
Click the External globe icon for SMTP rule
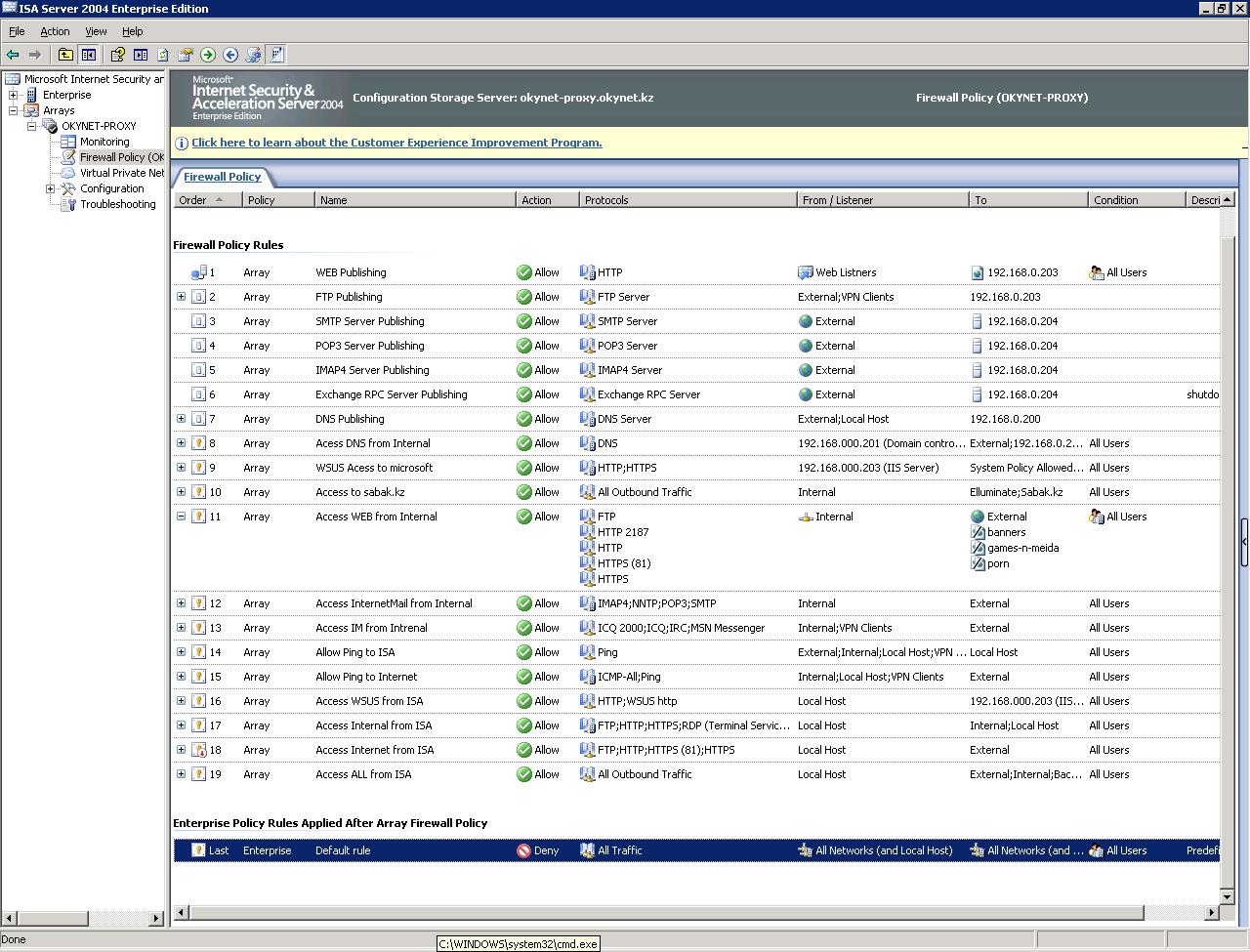pyautogui.click(x=806, y=321)
